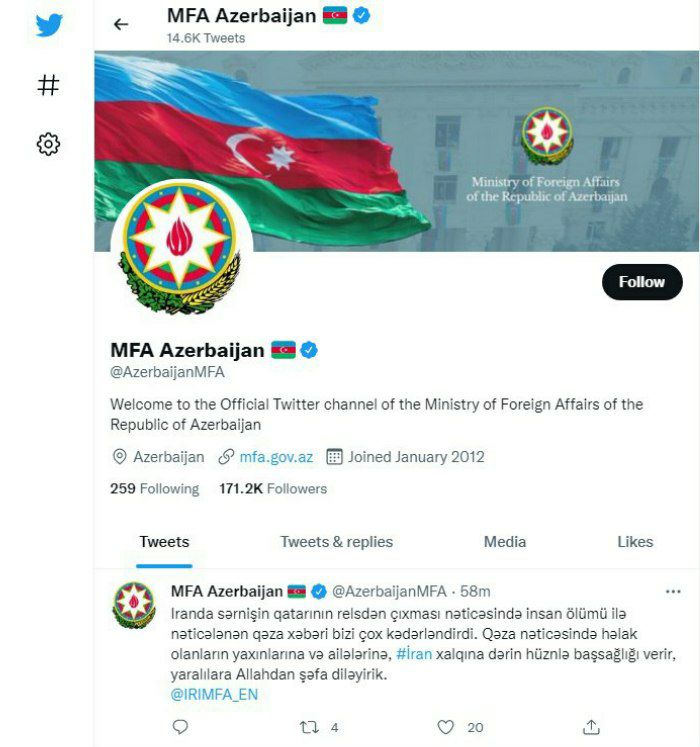Open the large profile emblem picture
This screenshot has width=700, height=747.
pos(181,248)
